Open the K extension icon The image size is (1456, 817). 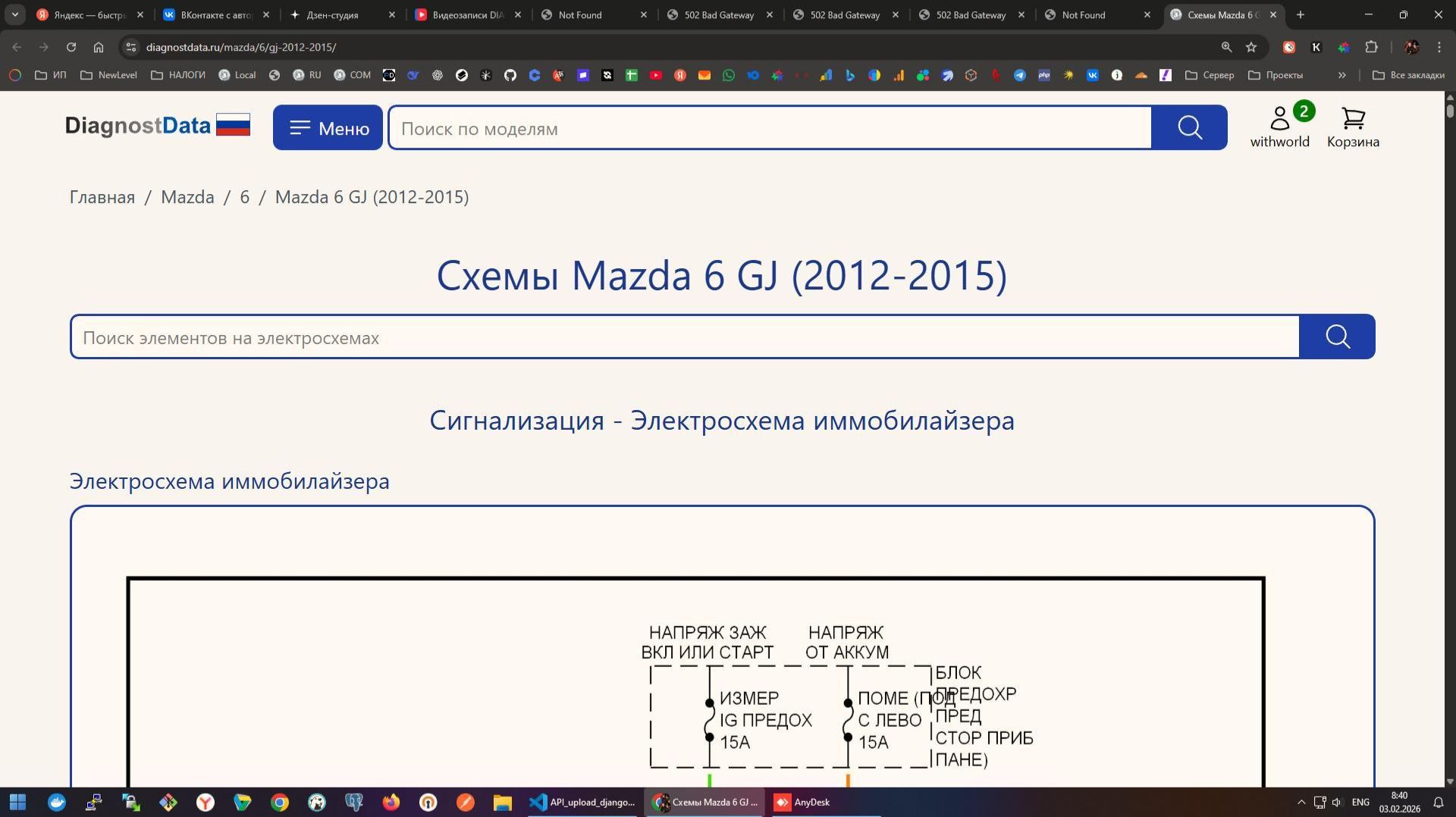[1316, 47]
